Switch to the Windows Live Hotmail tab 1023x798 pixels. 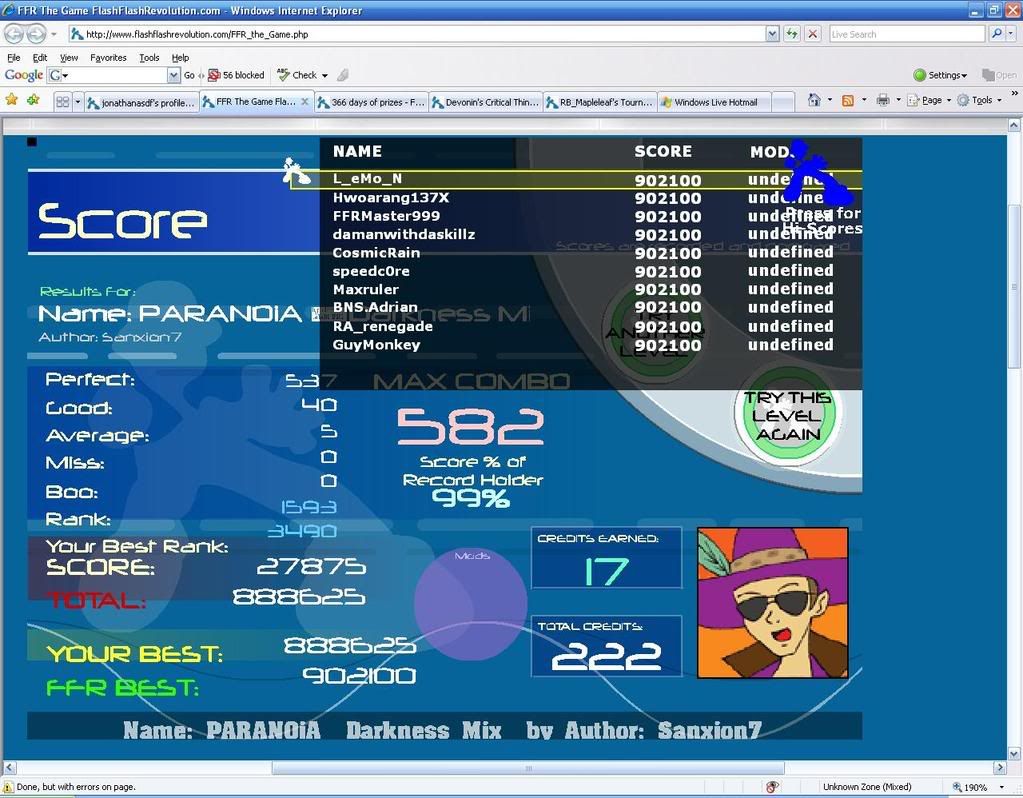tap(715, 102)
